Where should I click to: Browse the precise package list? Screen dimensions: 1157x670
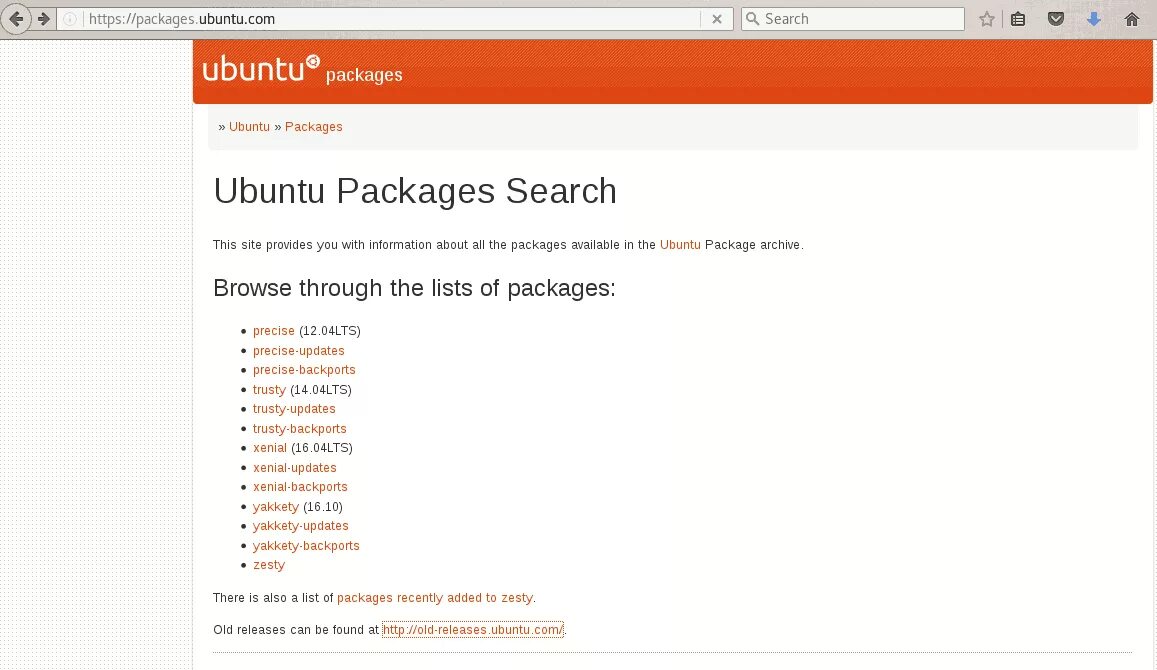(274, 331)
